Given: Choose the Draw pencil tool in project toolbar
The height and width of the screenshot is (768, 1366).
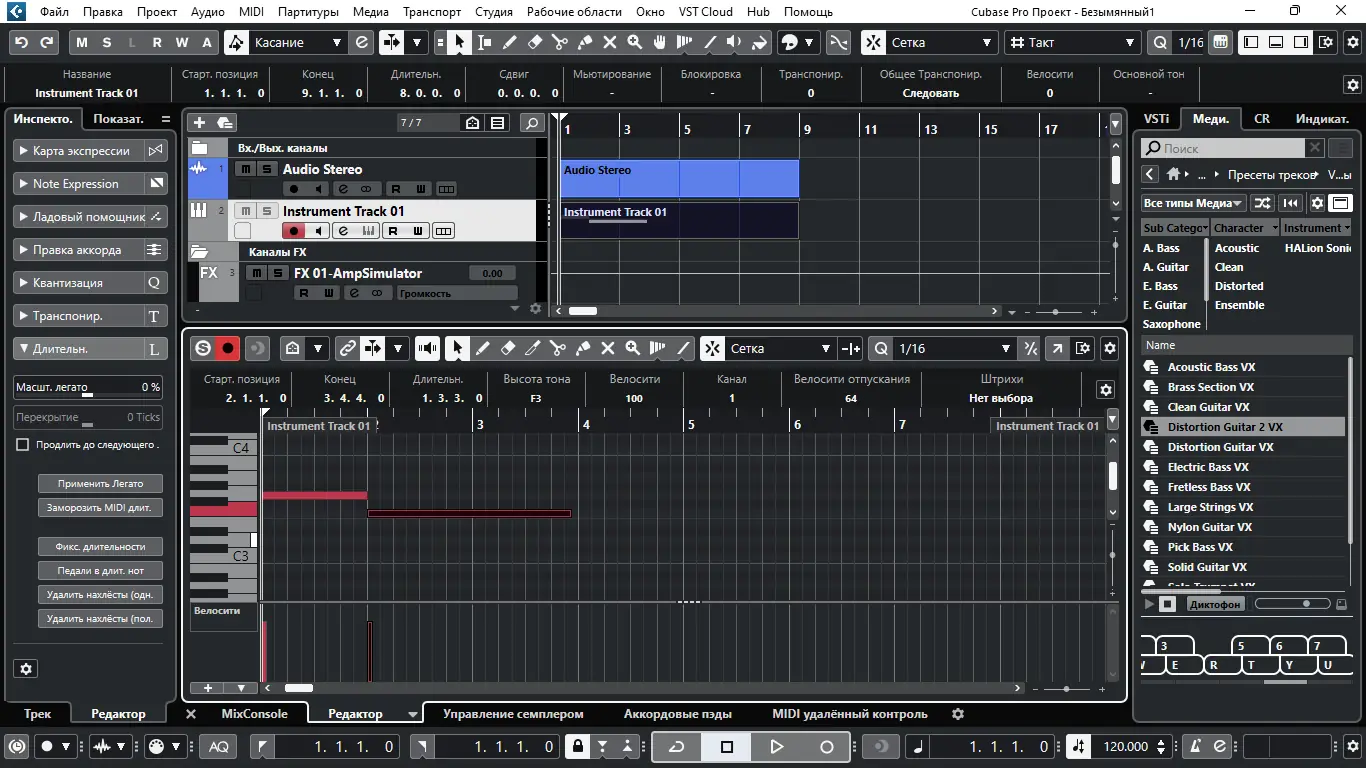Looking at the screenshot, I should 509,43.
